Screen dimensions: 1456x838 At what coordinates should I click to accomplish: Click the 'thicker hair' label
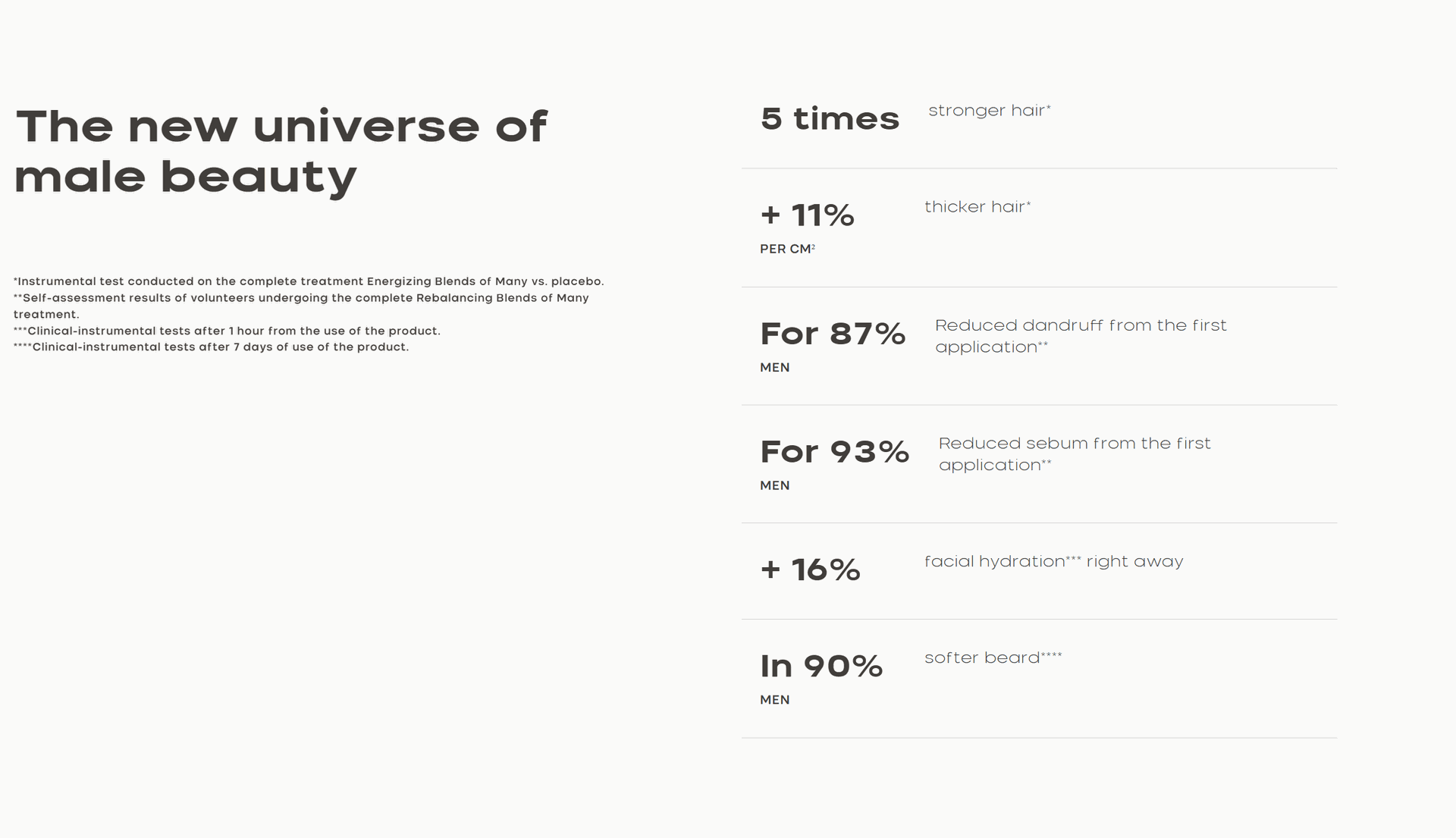tap(977, 207)
